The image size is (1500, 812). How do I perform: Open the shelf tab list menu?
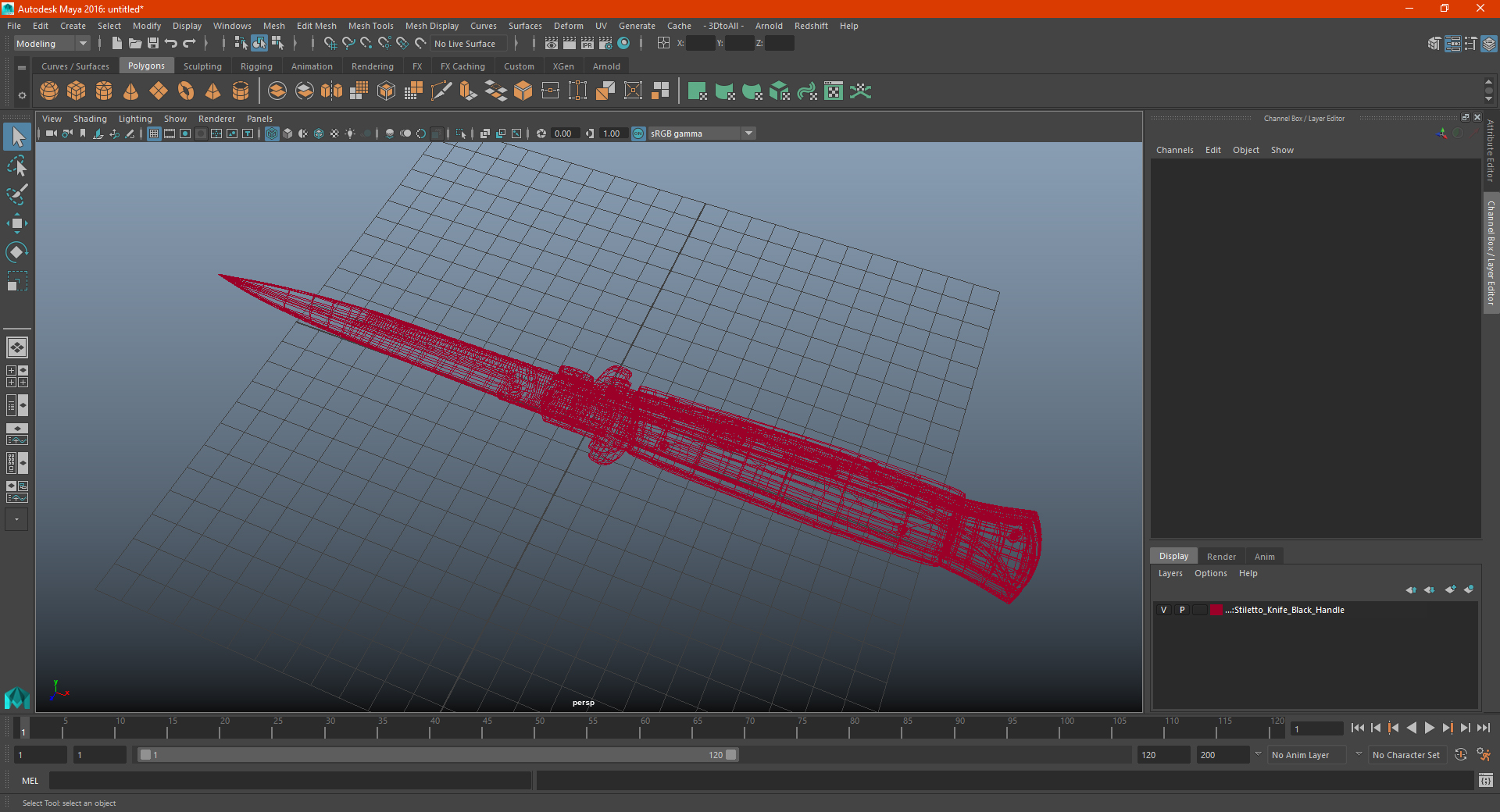[x=22, y=68]
